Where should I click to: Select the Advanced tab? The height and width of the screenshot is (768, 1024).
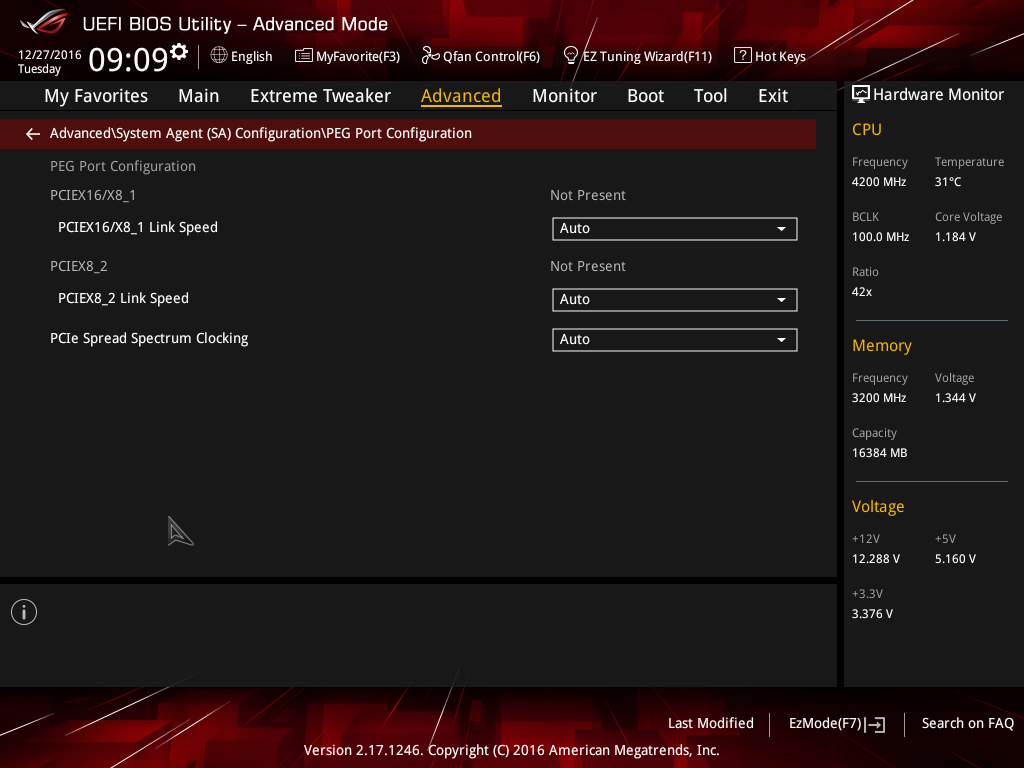pyautogui.click(x=461, y=96)
